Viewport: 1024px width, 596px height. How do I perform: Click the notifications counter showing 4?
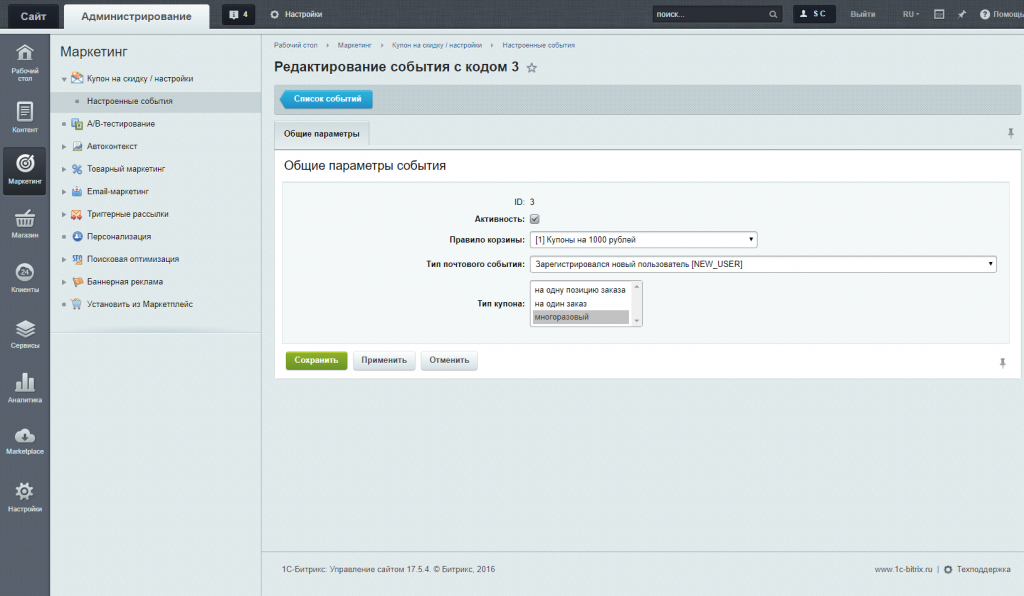click(238, 15)
